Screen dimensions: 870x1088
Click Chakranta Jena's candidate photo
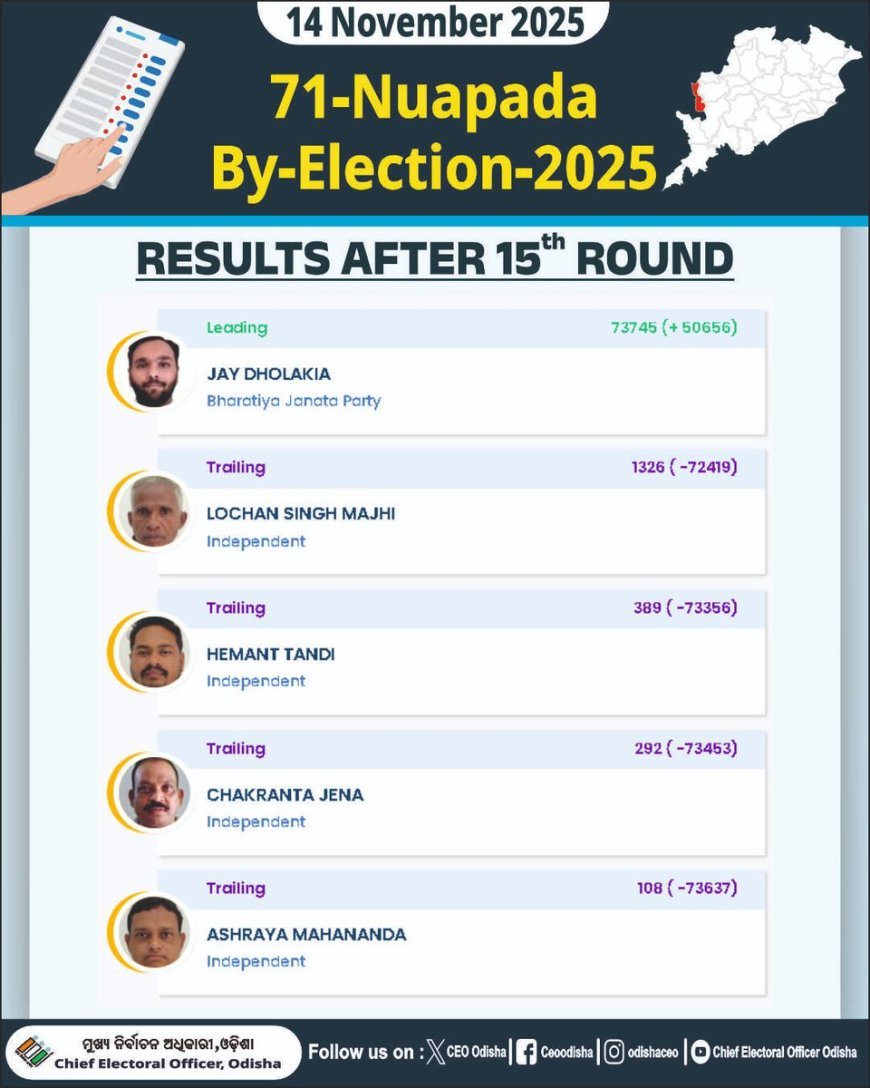(x=153, y=793)
